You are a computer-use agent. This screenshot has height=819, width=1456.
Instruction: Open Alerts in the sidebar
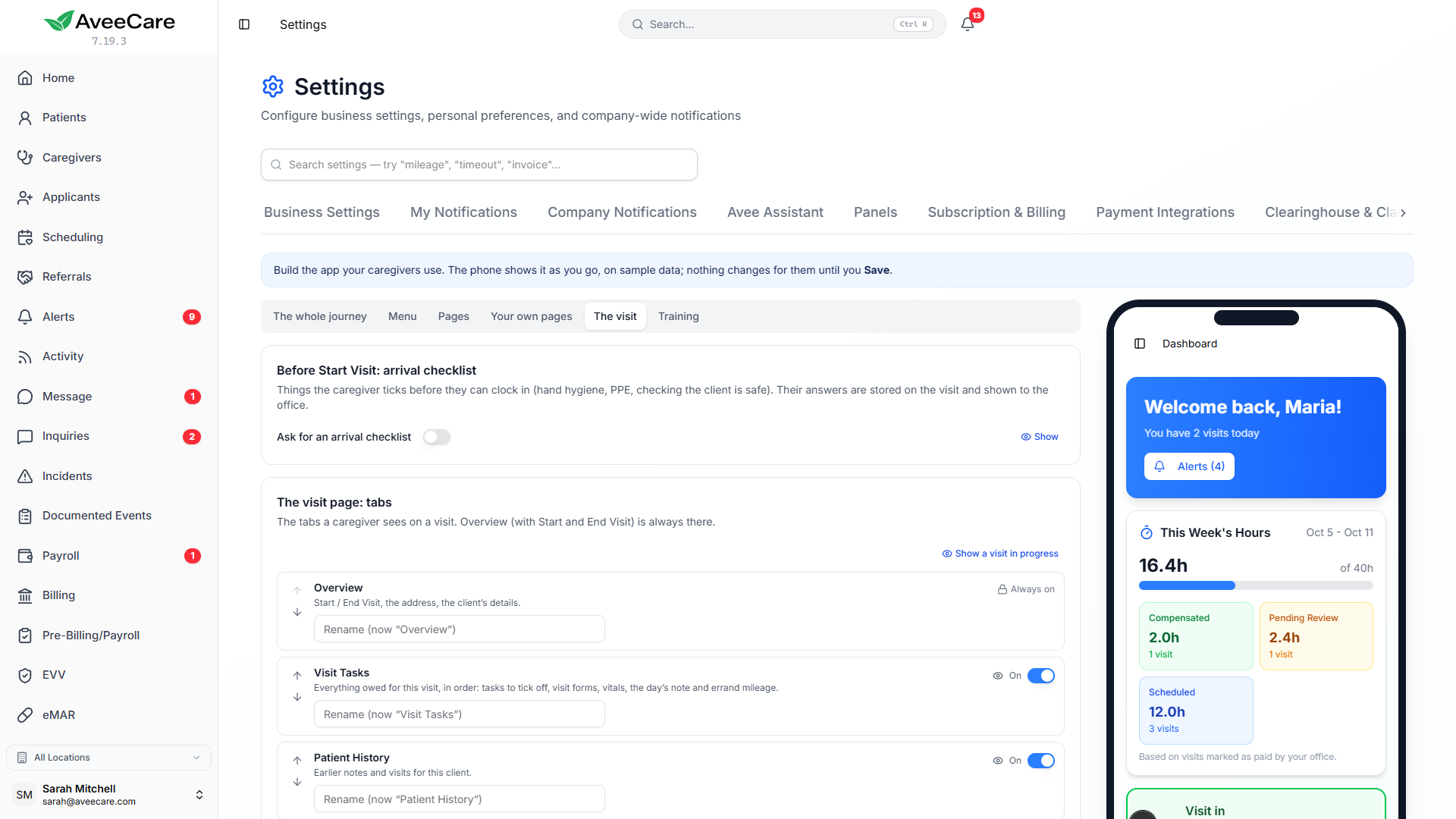[108, 317]
